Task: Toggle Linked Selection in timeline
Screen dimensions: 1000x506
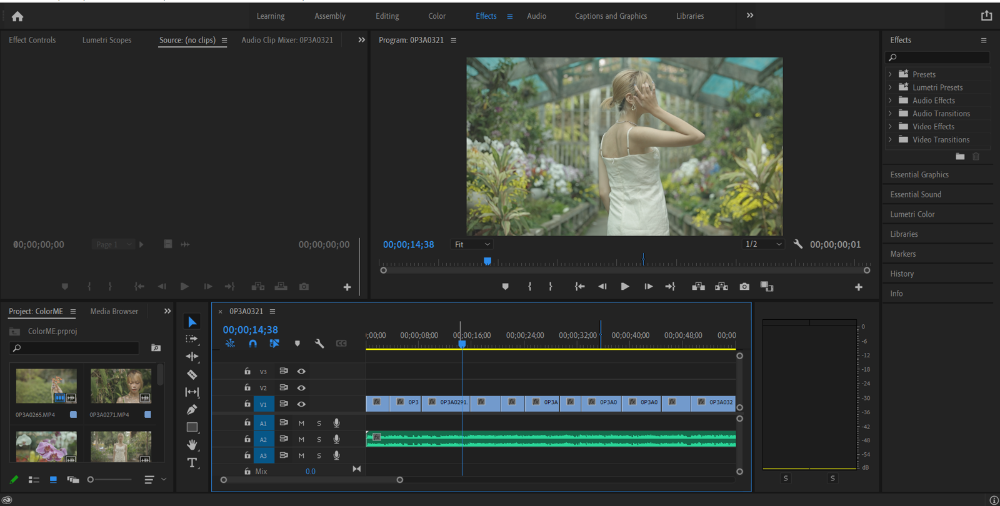Action: click(274, 343)
